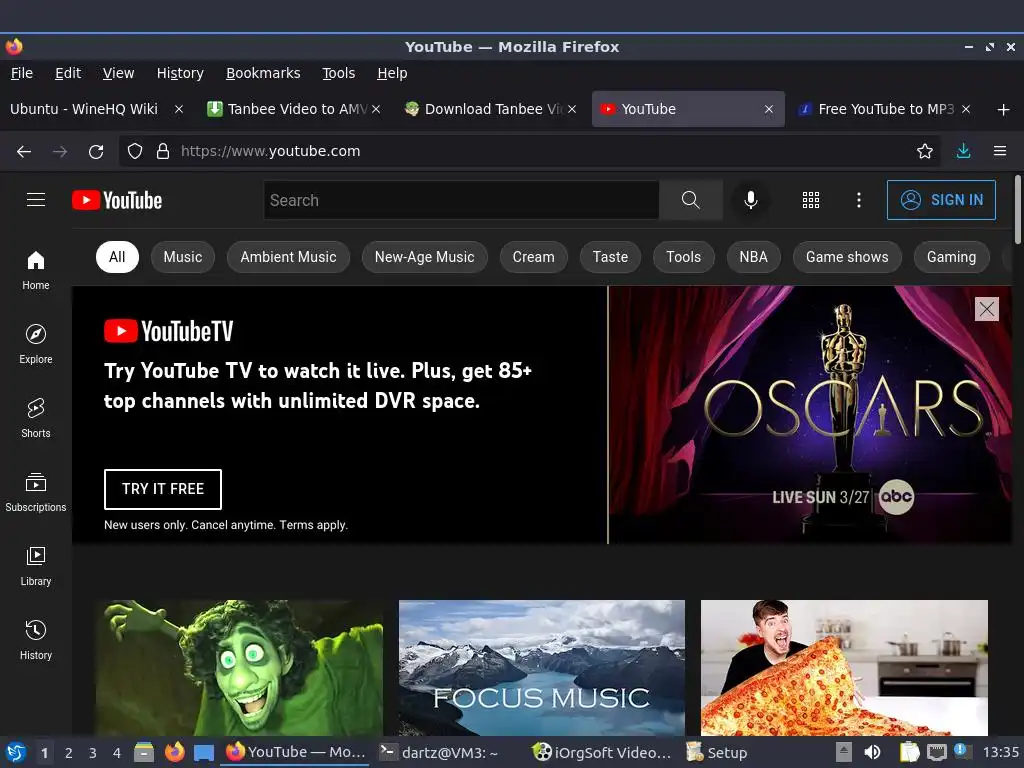Click the YouTube logo
Screen dimensions: 1024x768
(117, 200)
